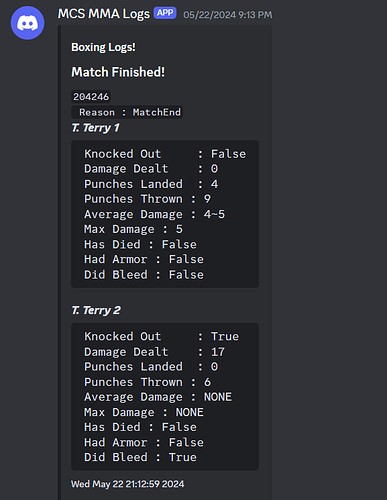Click the APP badge next to the bot name

coord(165,13)
